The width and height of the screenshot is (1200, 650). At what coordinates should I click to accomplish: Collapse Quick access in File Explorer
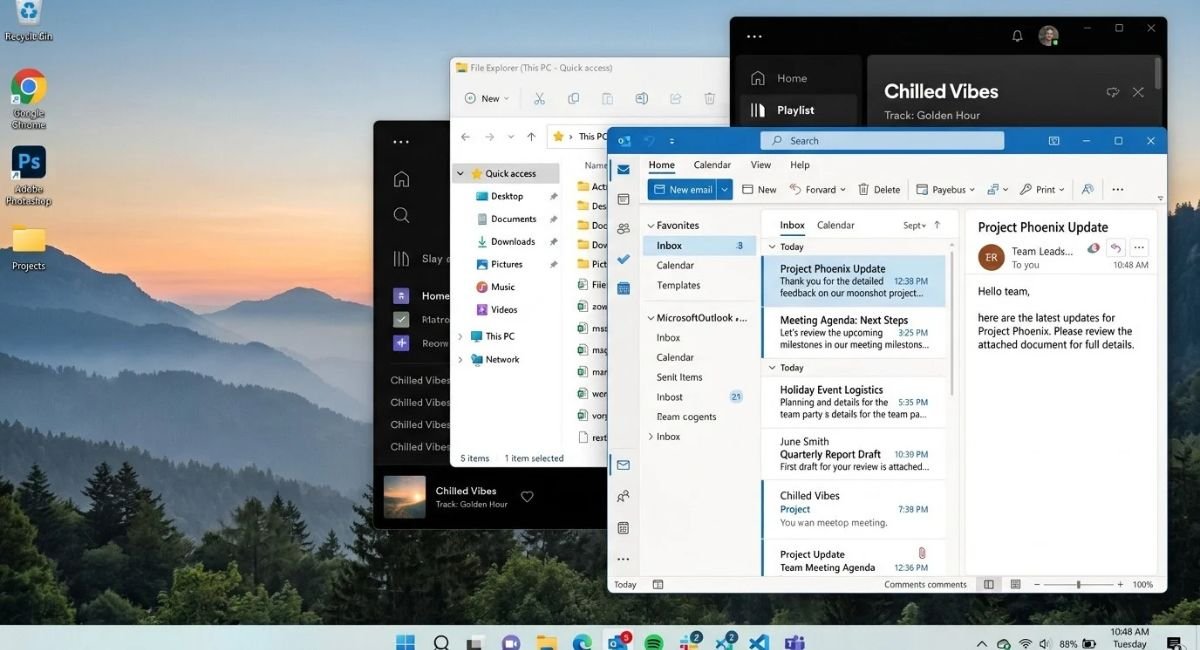[x=461, y=174]
